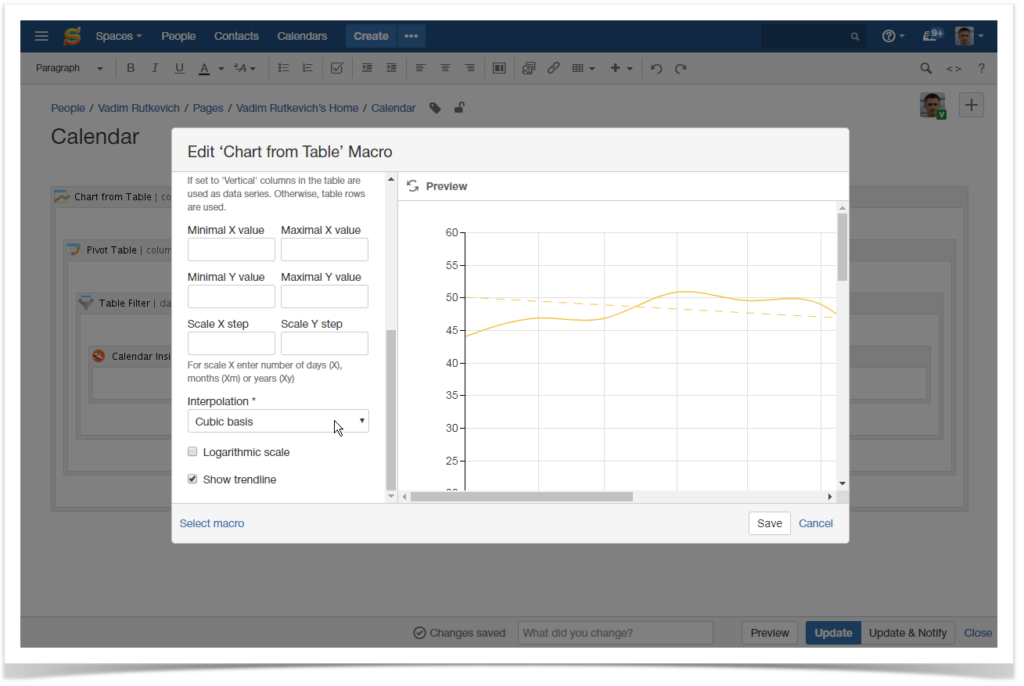The image size is (1024, 686).
Task: Click the Select macro link
Action: click(x=211, y=523)
